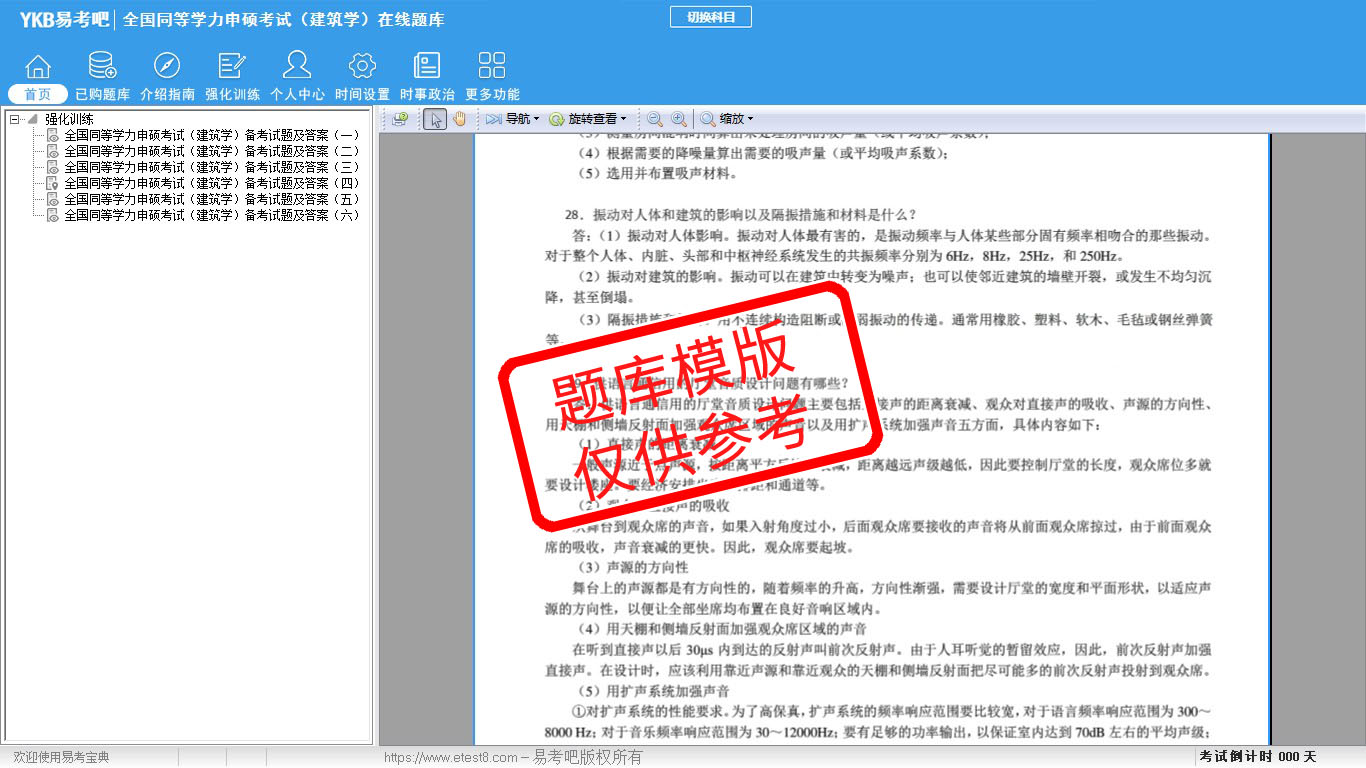
Task: Click the zoom in magnifier icon
Action: 679,119
